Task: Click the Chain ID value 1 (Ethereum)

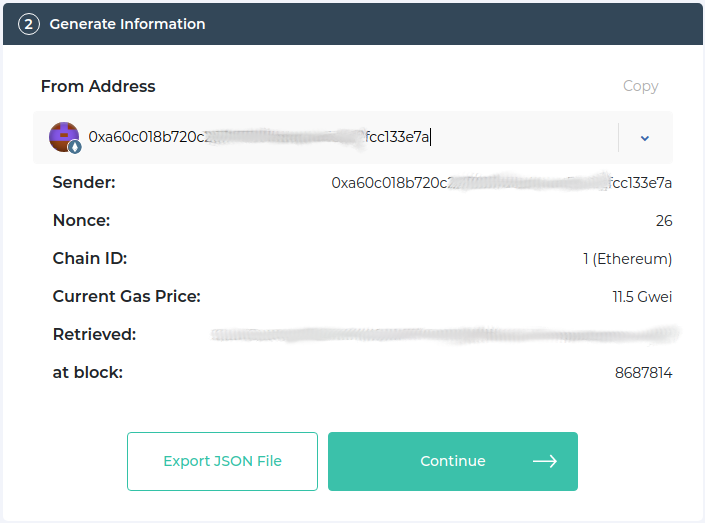Action: pyautogui.click(x=627, y=259)
